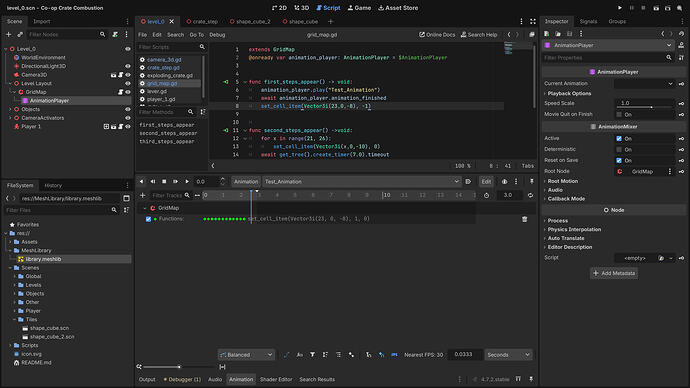Open Inspector object history icon
This screenshot has height=388, width=690.
(x=681, y=33)
